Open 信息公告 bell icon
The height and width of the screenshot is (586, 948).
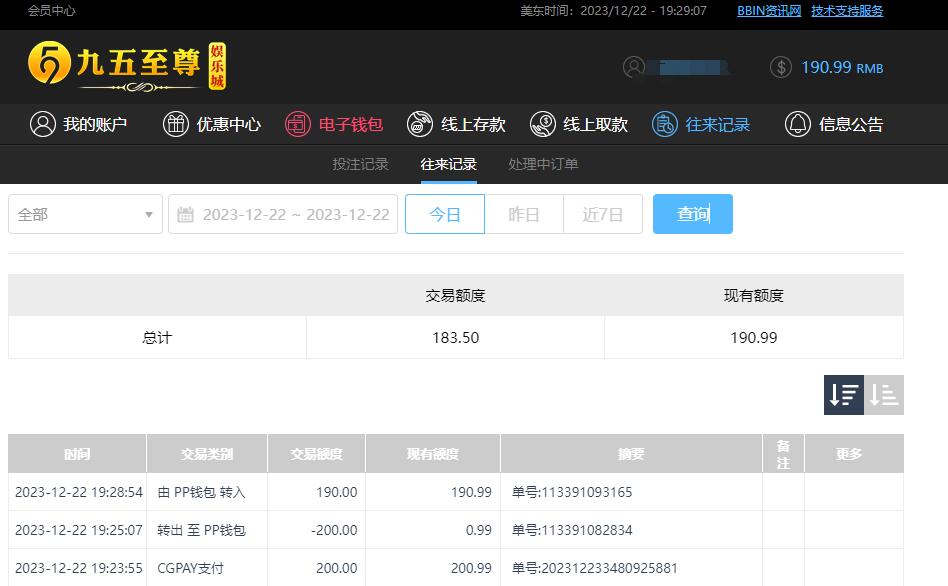pos(798,124)
